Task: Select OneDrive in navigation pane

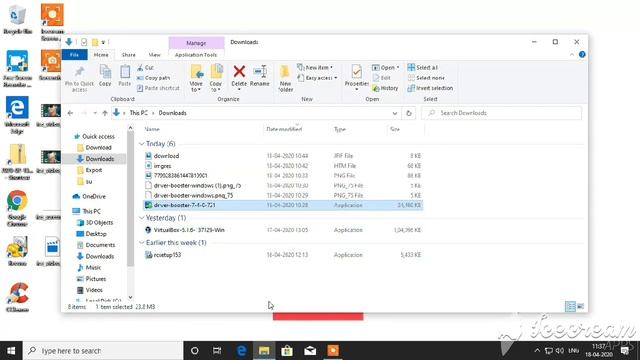Action: pos(89,196)
